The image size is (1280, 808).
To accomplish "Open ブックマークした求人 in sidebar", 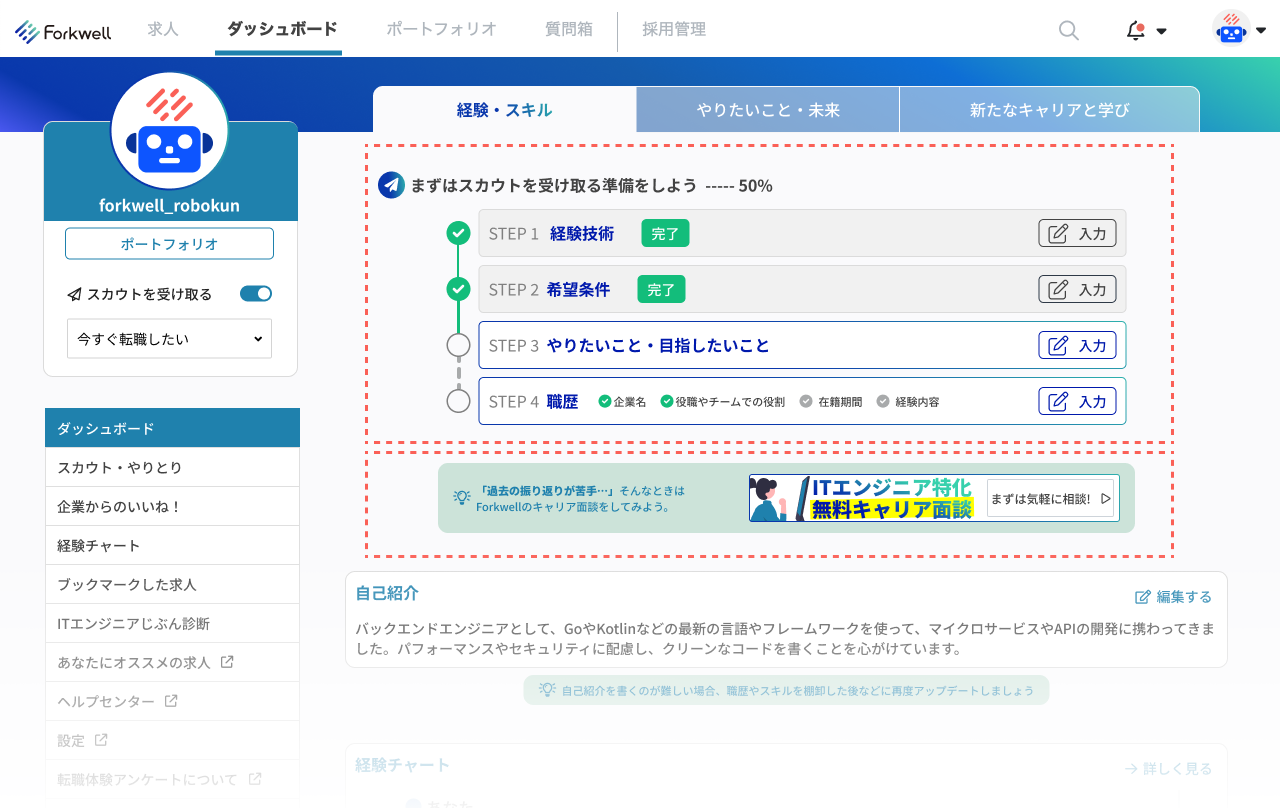I will [x=172, y=584].
